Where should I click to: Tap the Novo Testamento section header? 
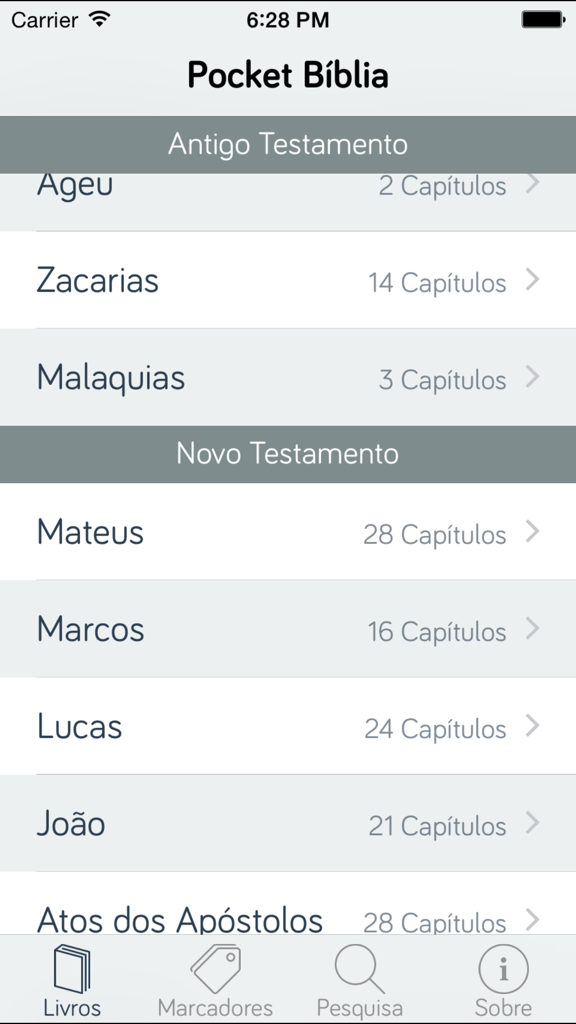[288, 453]
